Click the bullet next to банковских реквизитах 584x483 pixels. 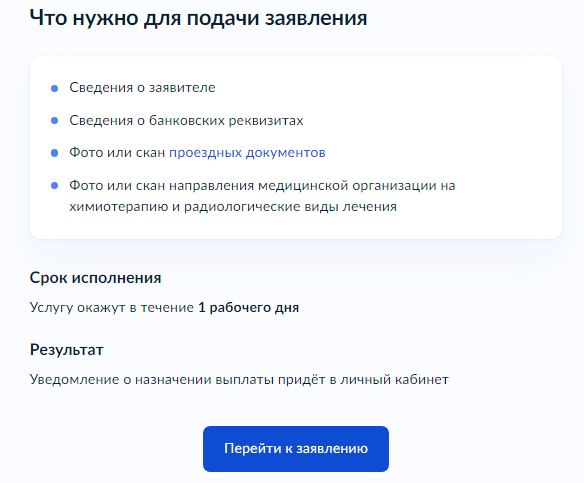[54, 121]
